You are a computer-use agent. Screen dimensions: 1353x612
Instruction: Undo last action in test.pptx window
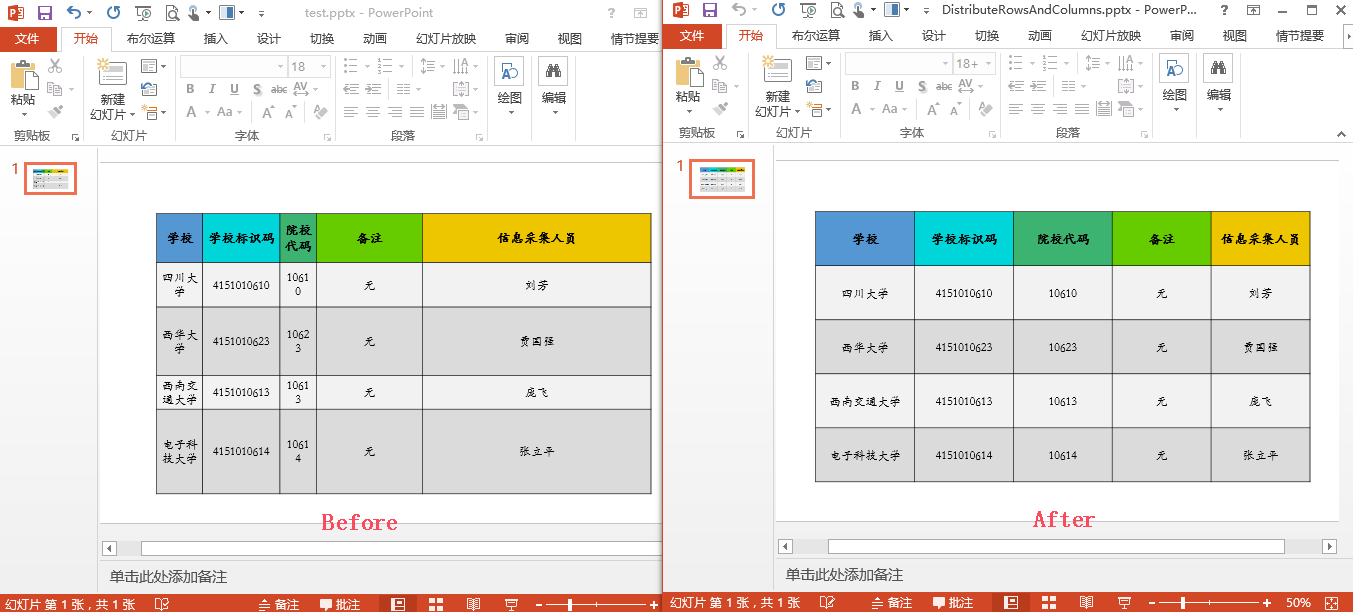click(74, 13)
